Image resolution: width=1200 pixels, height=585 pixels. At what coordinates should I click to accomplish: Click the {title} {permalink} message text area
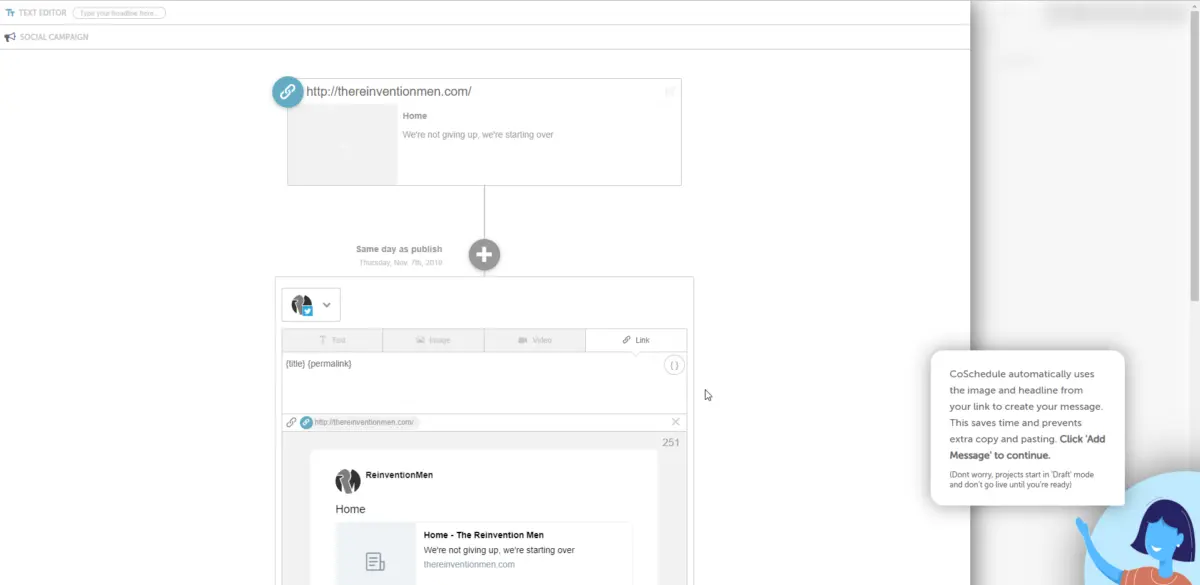tap(470, 380)
